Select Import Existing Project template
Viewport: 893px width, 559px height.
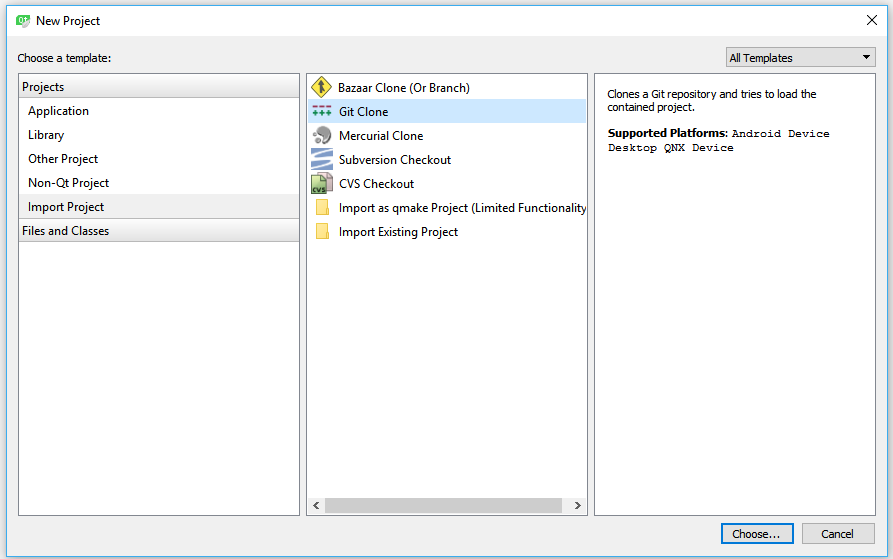tap(447, 232)
